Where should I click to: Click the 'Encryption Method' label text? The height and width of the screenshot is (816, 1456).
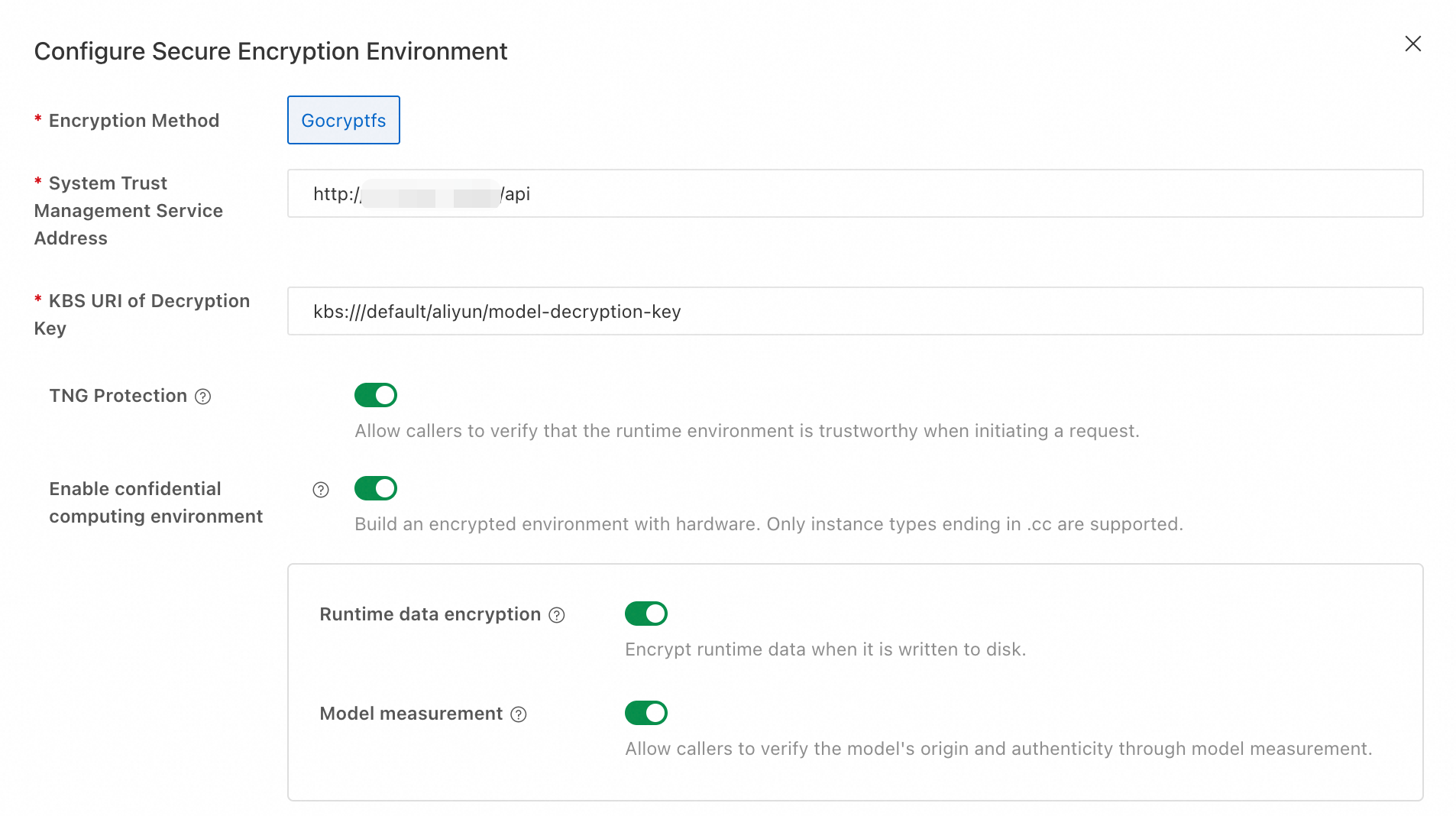(134, 121)
